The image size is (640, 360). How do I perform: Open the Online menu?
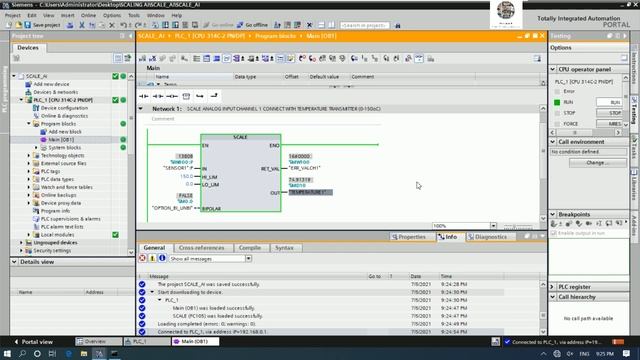(88, 16)
